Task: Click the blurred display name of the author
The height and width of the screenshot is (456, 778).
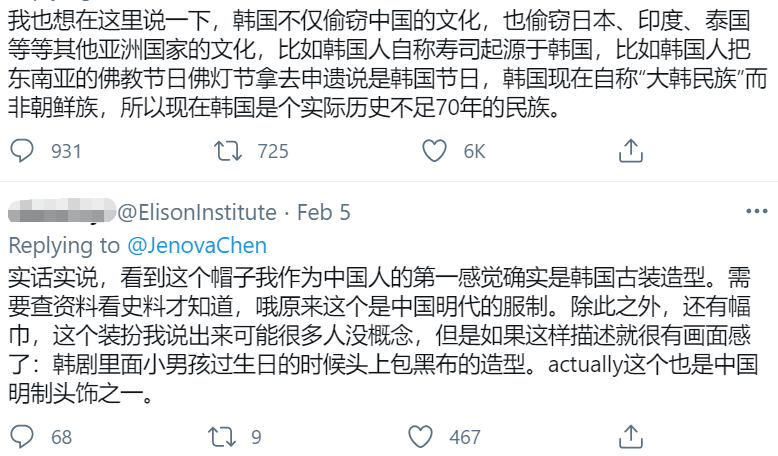Action: [60, 212]
